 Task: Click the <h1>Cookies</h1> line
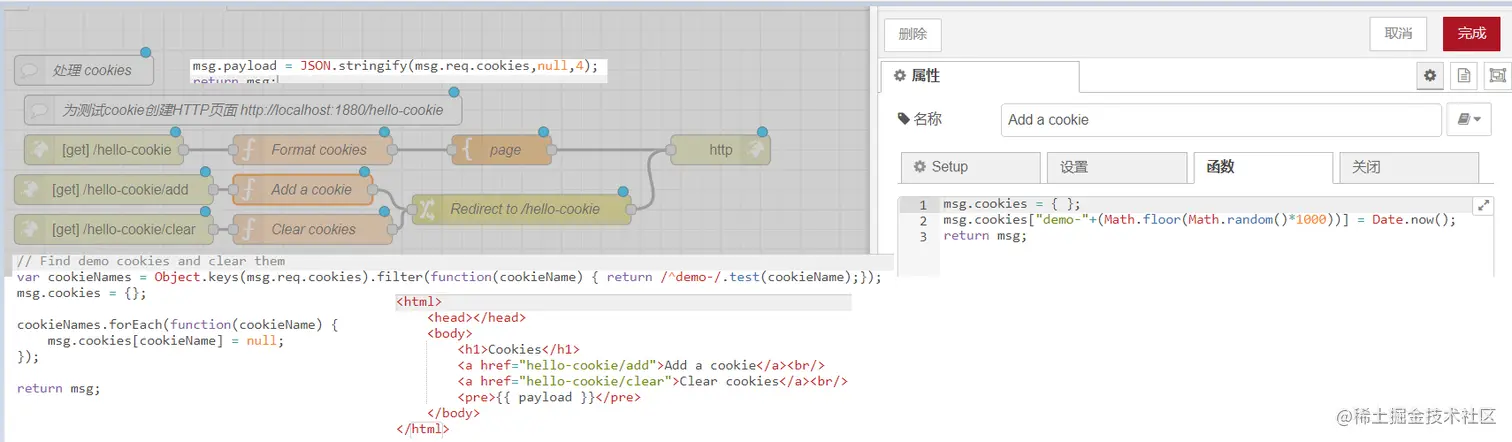click(518, 349)
